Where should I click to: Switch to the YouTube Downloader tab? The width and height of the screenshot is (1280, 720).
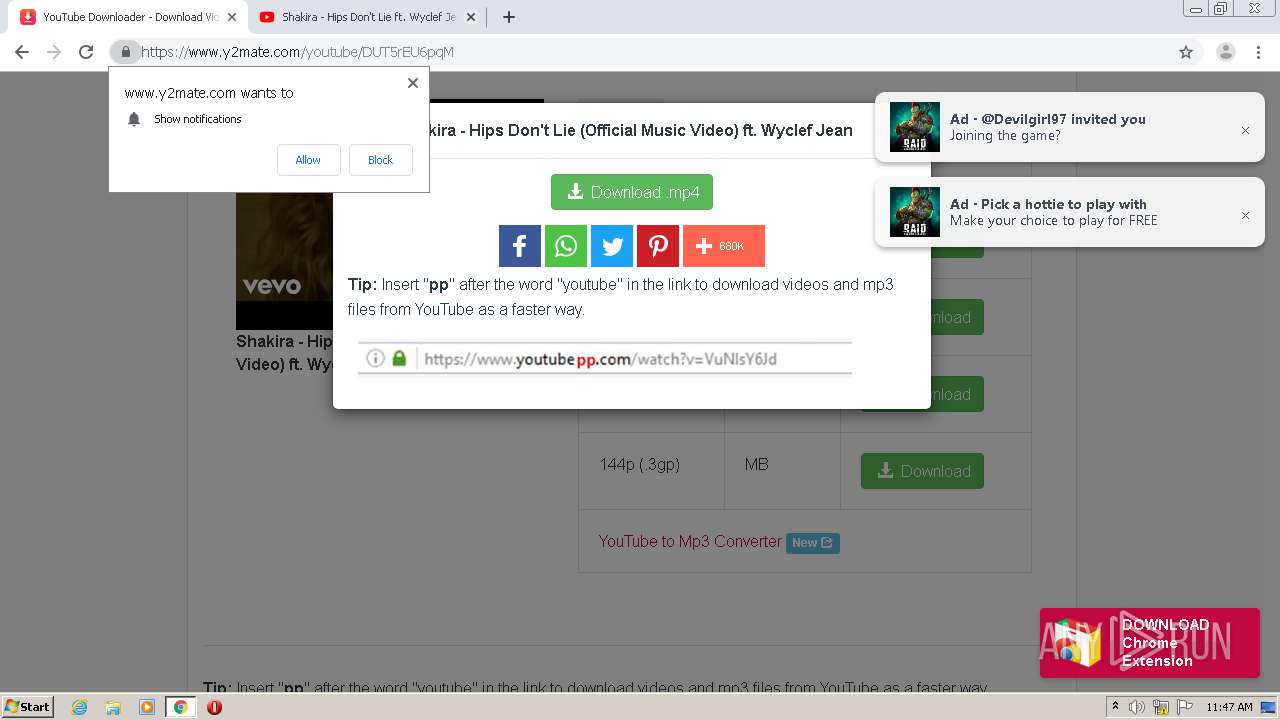tap(130, 17)
